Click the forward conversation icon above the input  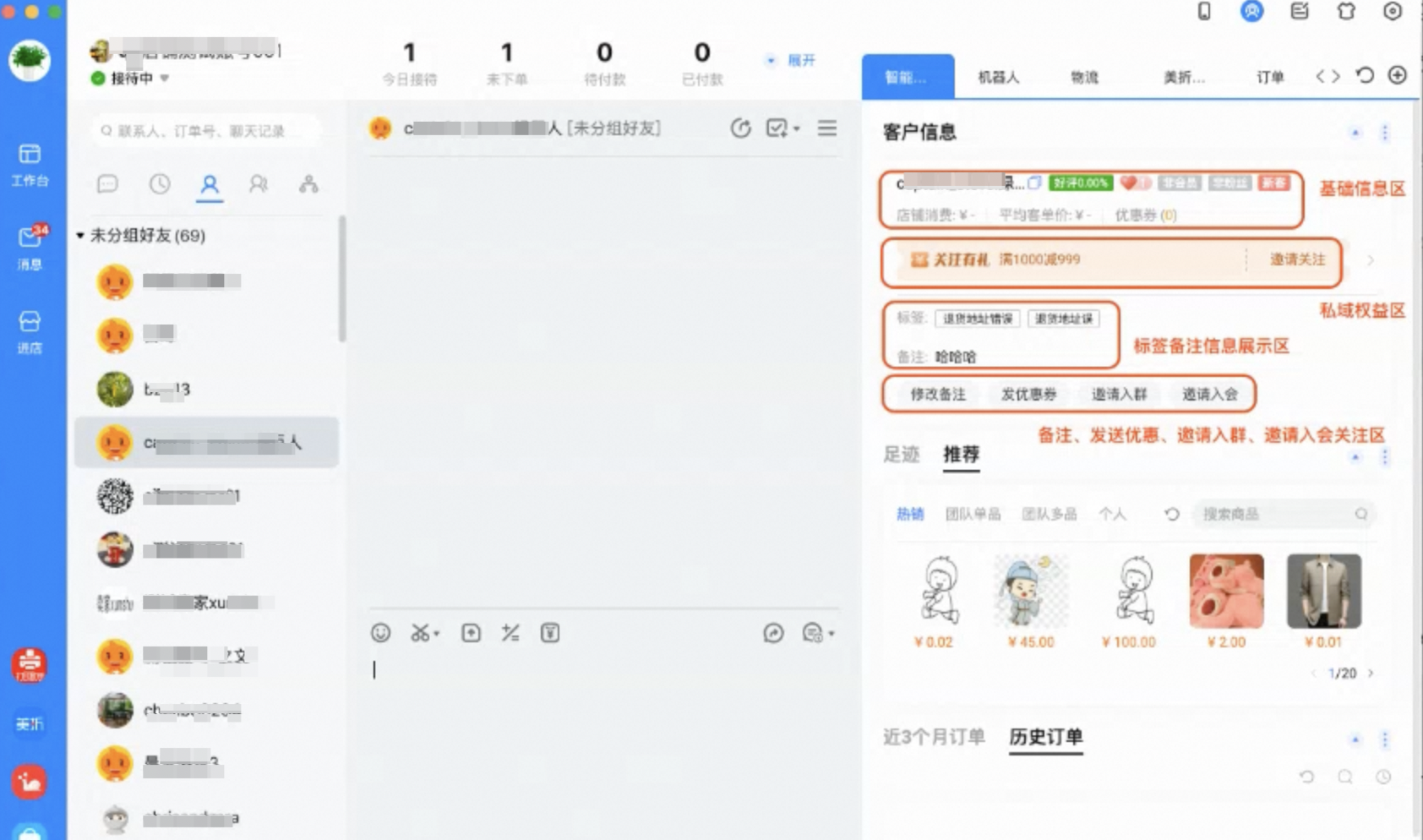click(773, 633)
